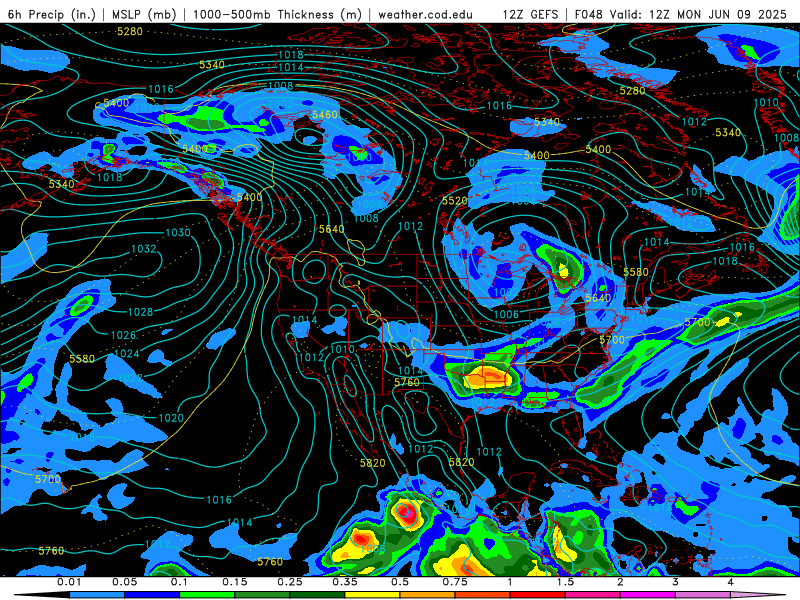Select the 0.35 legend value

345,582
